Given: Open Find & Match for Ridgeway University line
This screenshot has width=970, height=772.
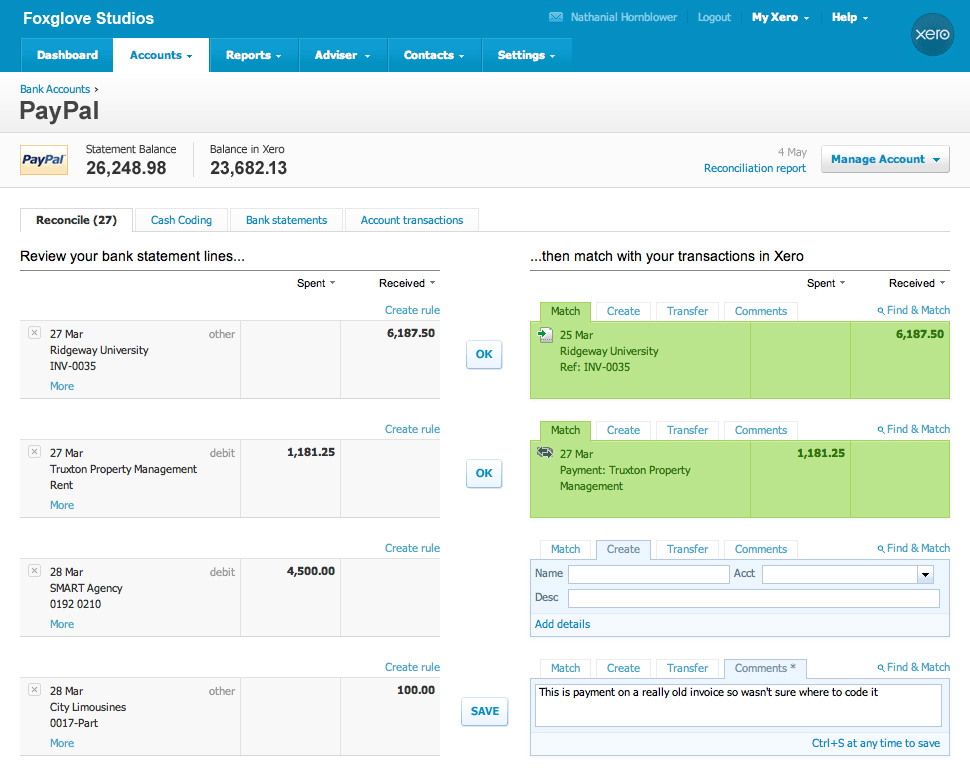Looking at the screenshot, I should pos(914,310).
